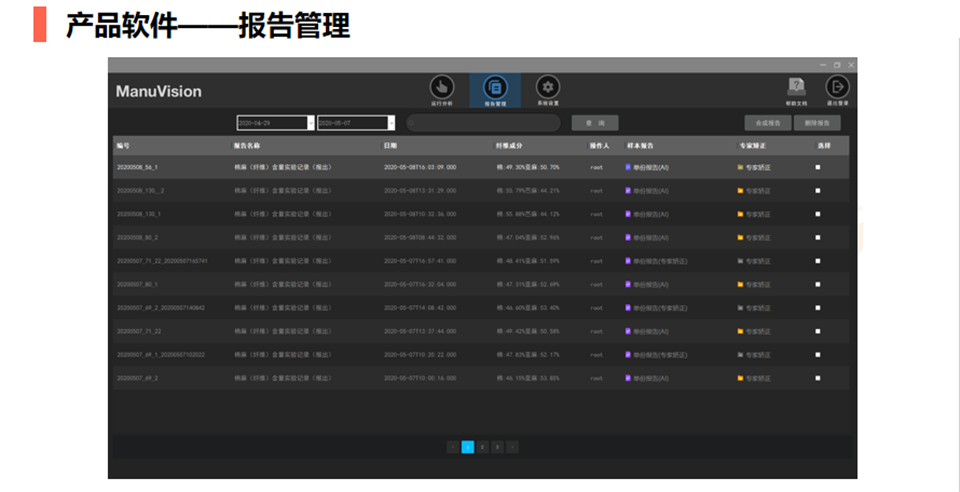The width and height of the screenshot is (960, 492).
Task: Minimize the ManuVision window
Action: pyautogui.click(x=823, y=65)
